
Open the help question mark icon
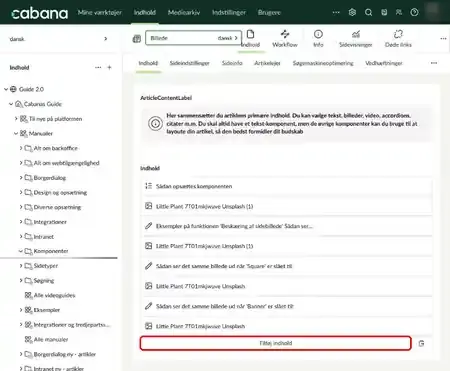[x=414, y=12]
